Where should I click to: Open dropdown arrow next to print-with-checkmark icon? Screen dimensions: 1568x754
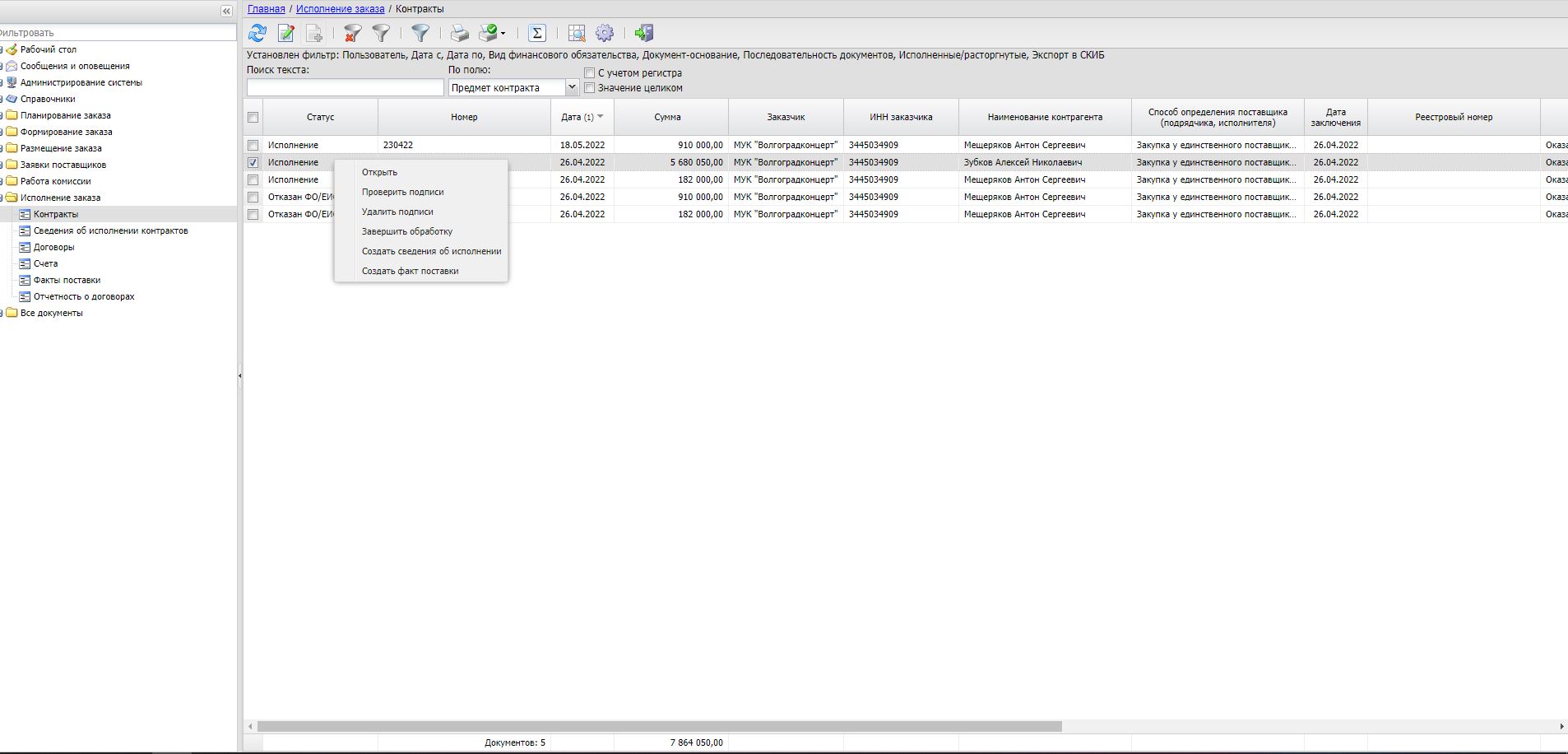(x=503, y=34)
